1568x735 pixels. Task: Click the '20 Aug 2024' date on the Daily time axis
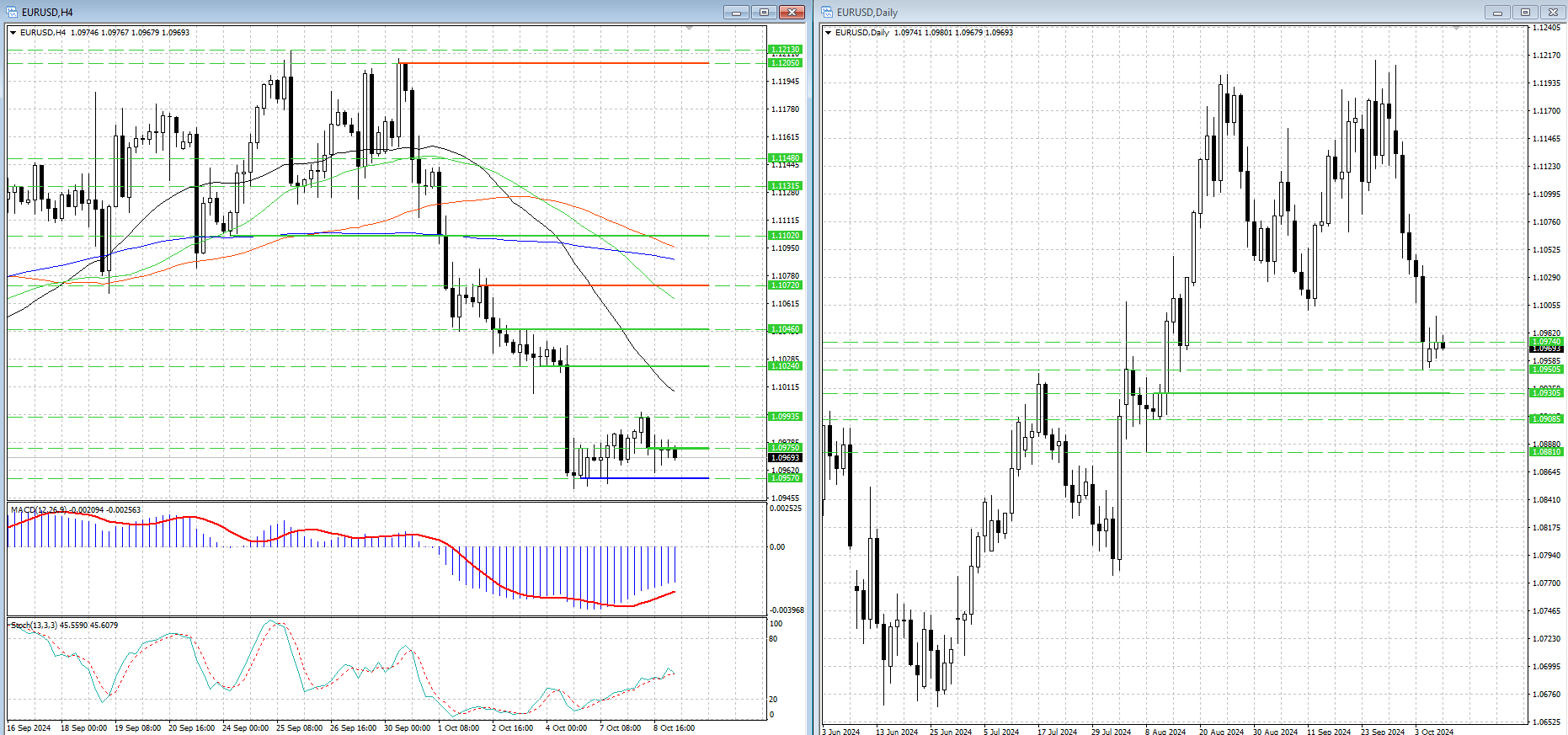pos(1221,732)
